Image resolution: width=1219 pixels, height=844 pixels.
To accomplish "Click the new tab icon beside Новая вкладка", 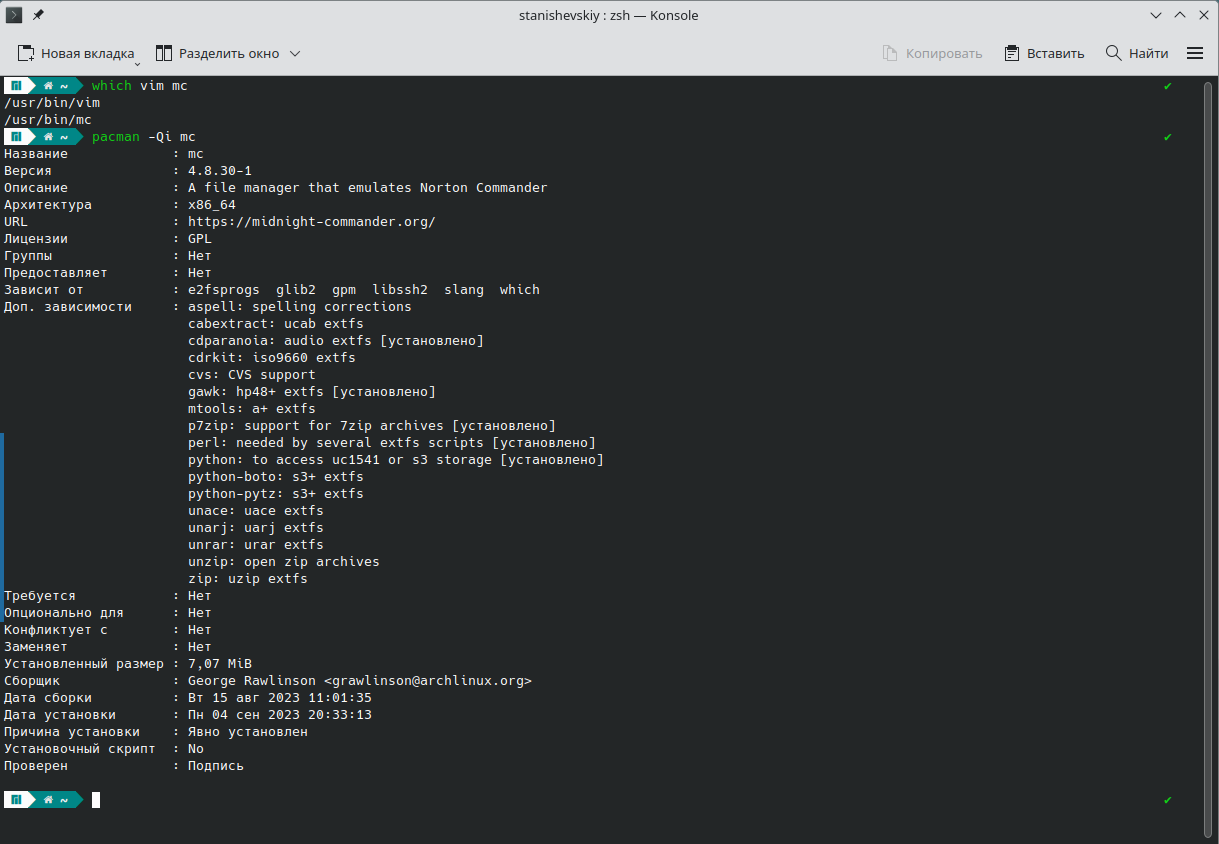I will (x=26, y=53).
